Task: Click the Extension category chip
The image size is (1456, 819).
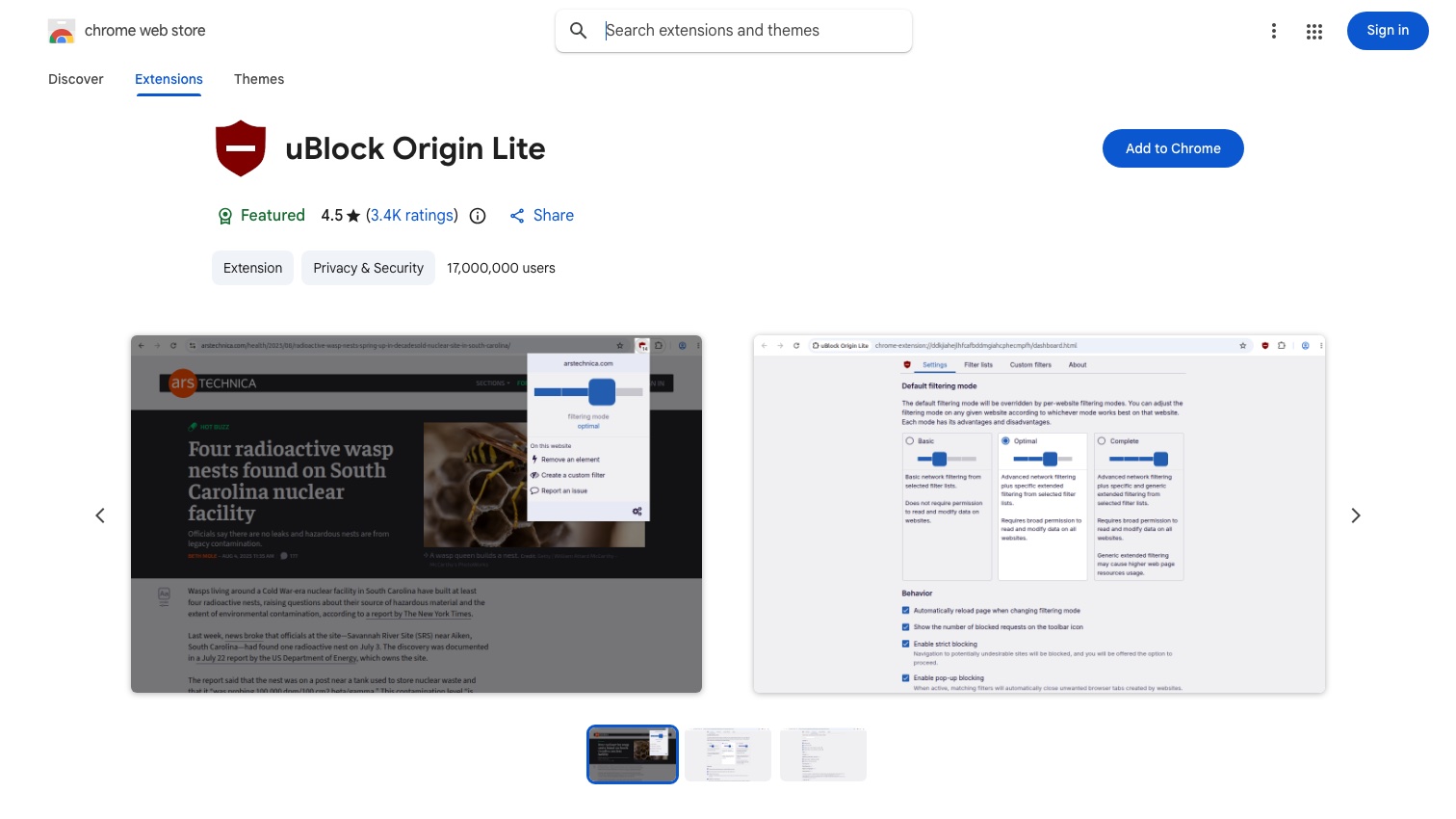Action: [253, 268]
